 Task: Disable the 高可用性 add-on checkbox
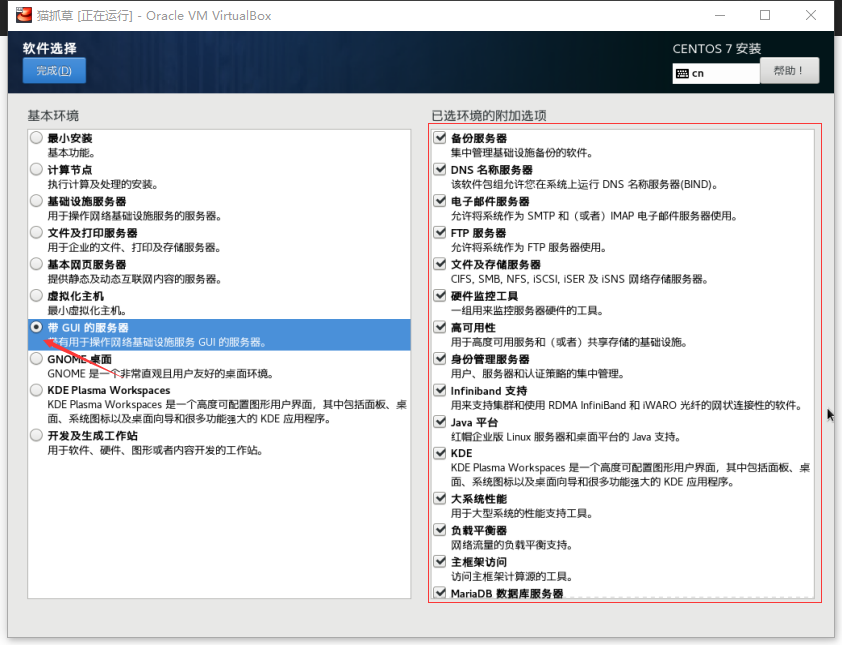[x=440, y=327]
